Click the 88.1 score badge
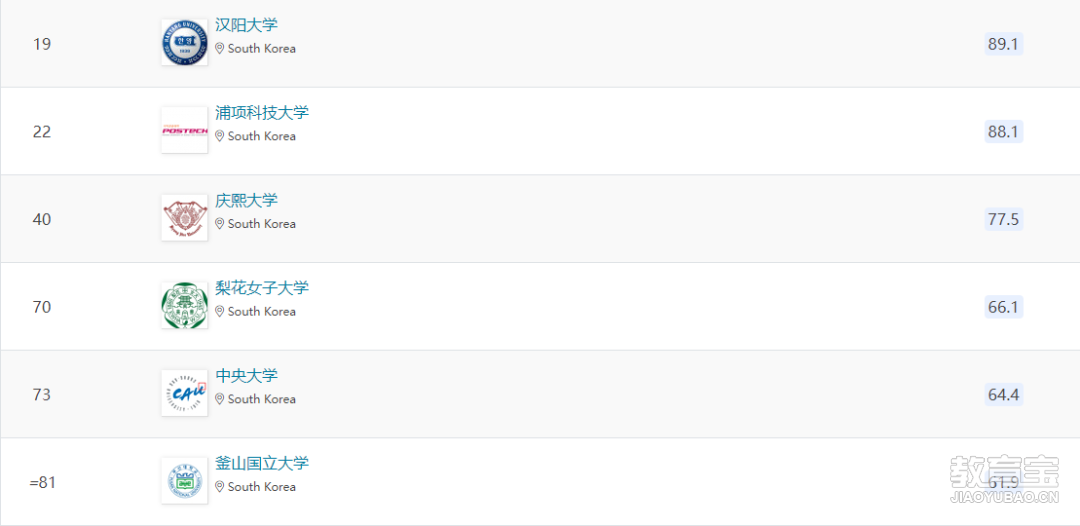This screenshot has height=526, width=1080. [1004, 132]
